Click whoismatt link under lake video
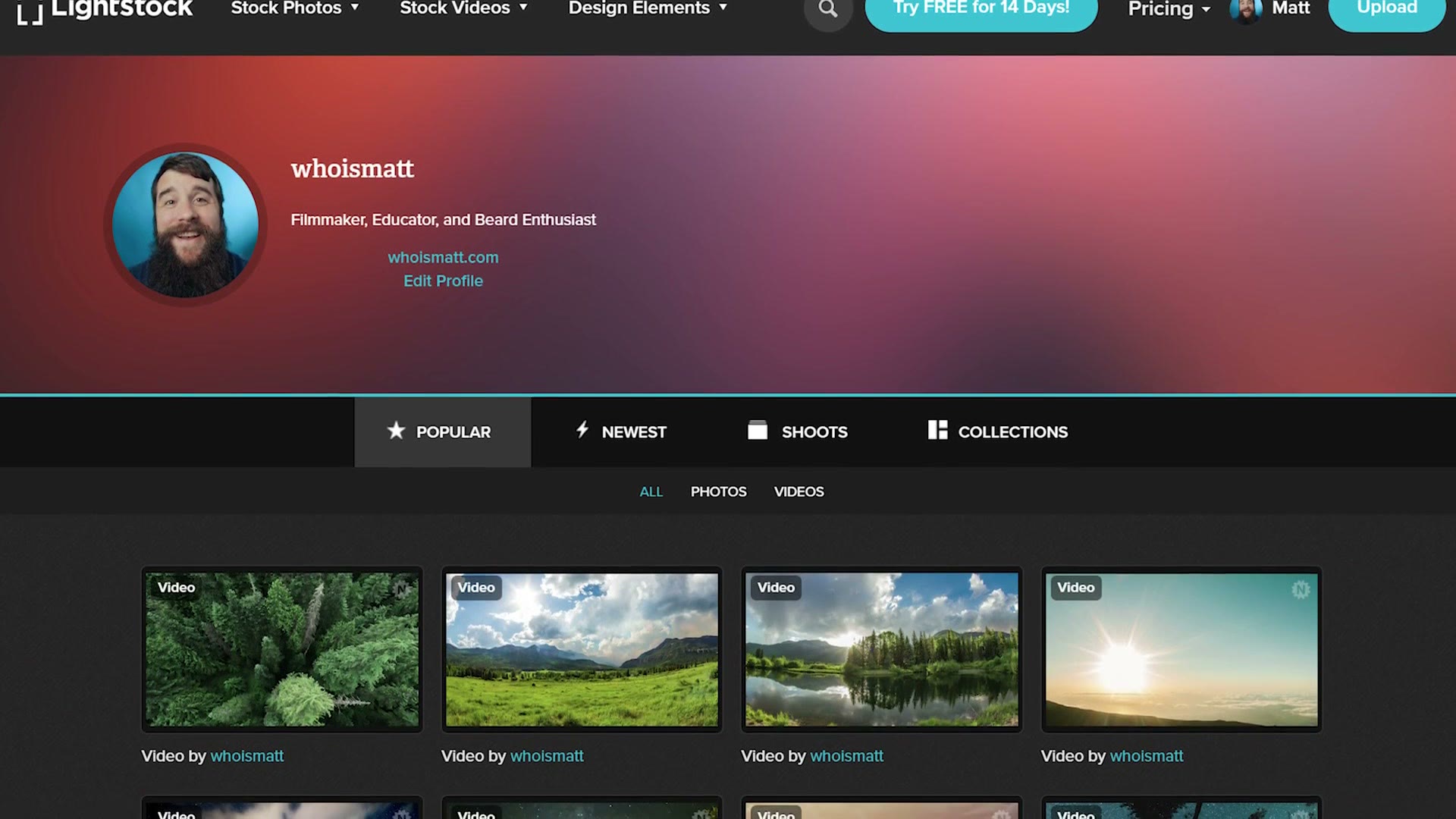This screenshot has height=819, width=1456. pyautogui.click(x=847, y=756)
